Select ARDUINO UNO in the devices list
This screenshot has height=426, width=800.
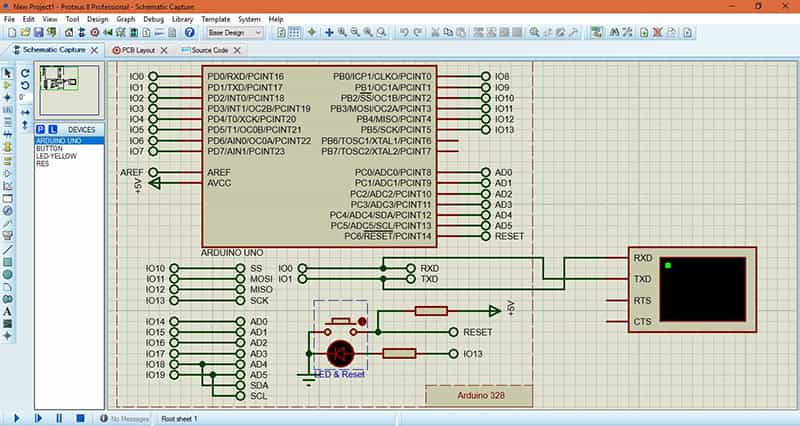[x=69, y=140]
